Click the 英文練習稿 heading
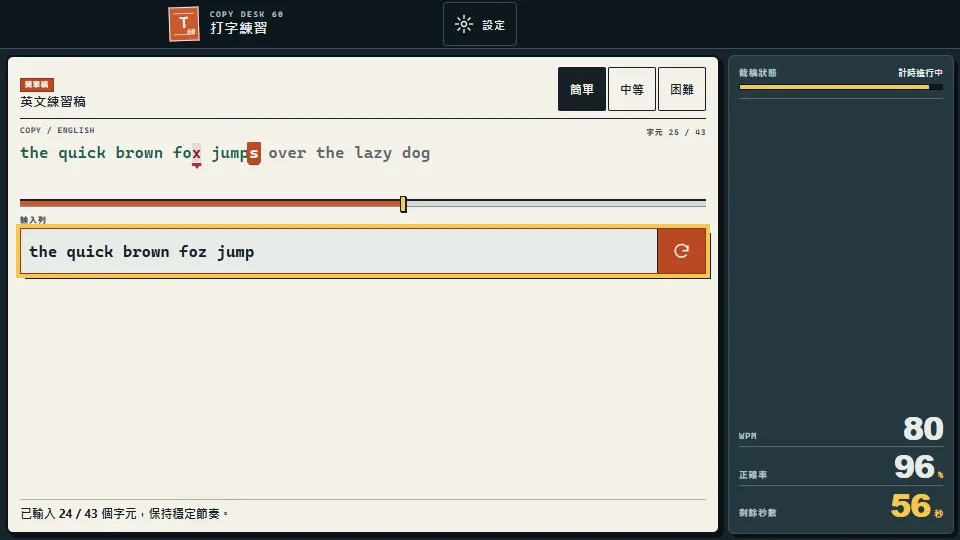This screenshot has height=540, width=960. tap(53, 102)
